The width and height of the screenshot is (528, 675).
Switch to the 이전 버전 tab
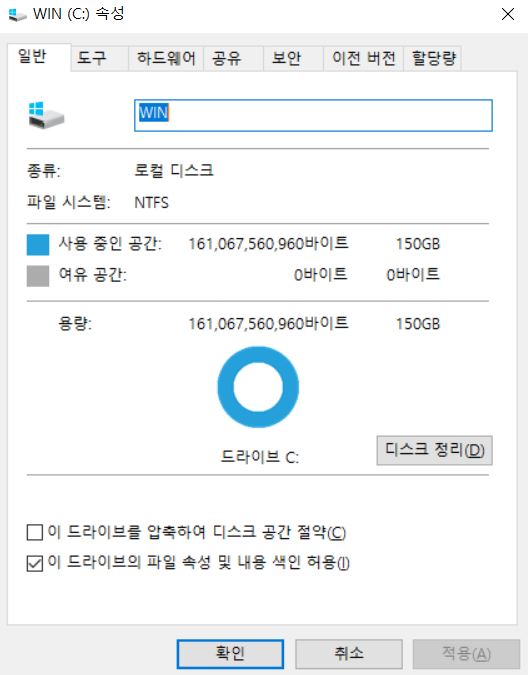pyautogui.click(x=363, y=58)
